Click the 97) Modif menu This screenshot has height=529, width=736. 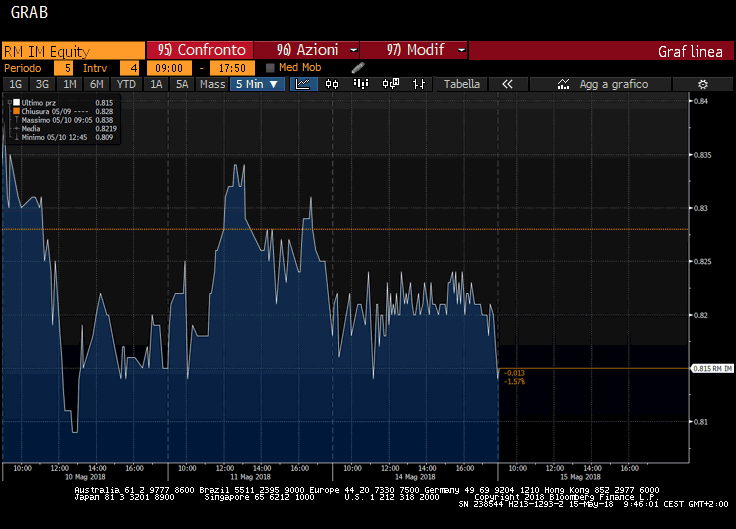(415, 50)
